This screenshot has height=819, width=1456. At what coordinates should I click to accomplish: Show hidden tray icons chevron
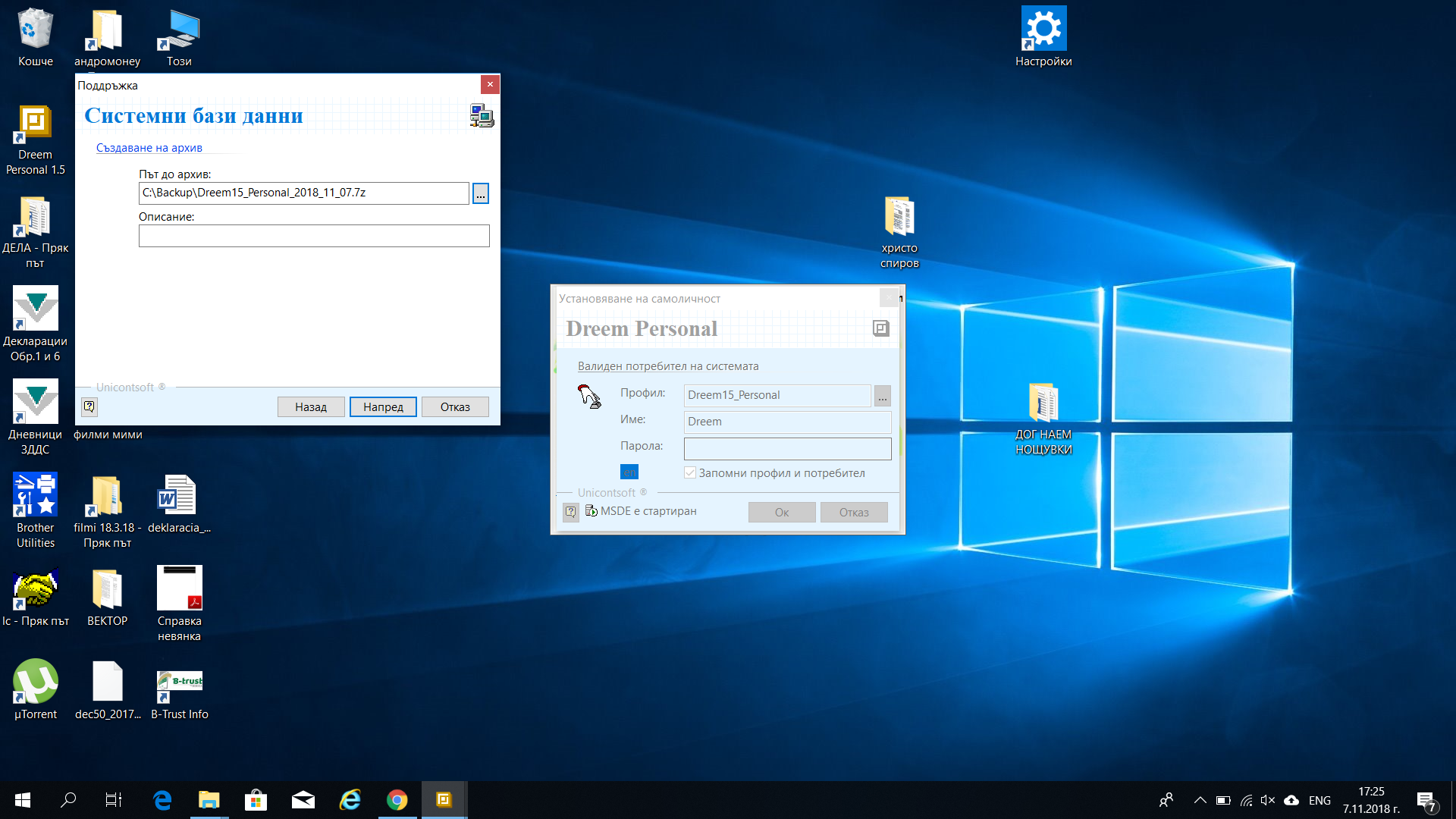pyautogui.click(x=1200, y=800)
